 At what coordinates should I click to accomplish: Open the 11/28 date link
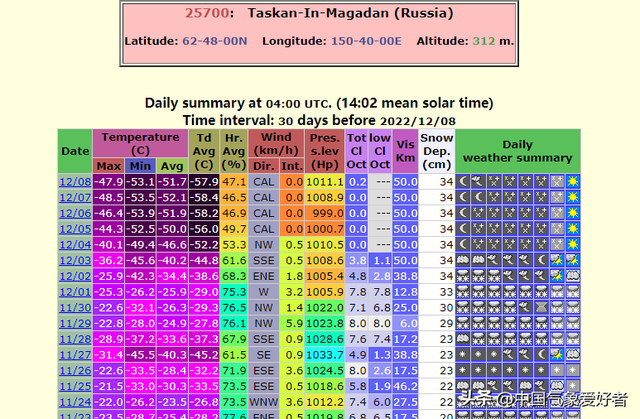pyautogui.click(x=75, y=339)
